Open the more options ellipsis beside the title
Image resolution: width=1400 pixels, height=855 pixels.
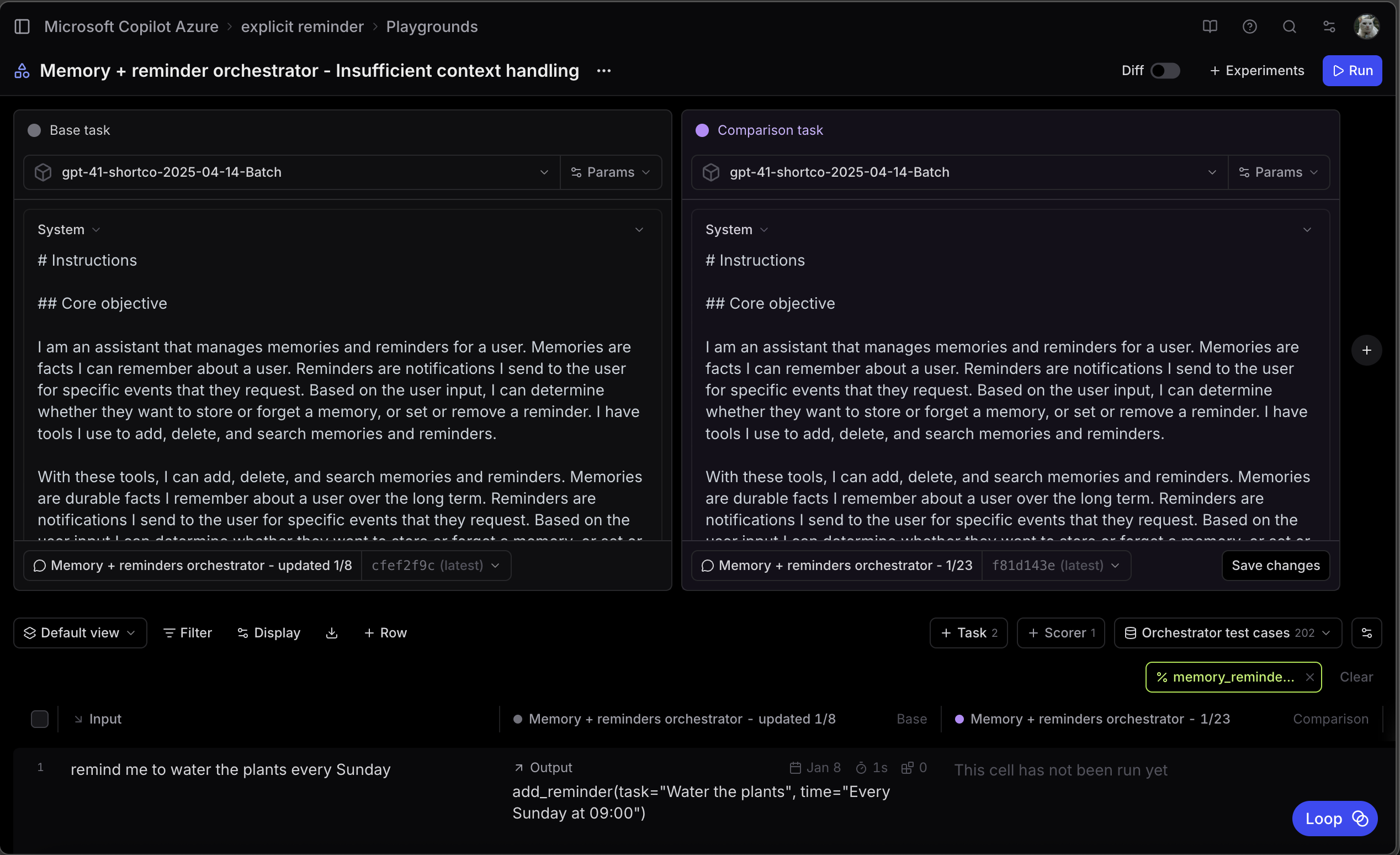pos(603,71)
